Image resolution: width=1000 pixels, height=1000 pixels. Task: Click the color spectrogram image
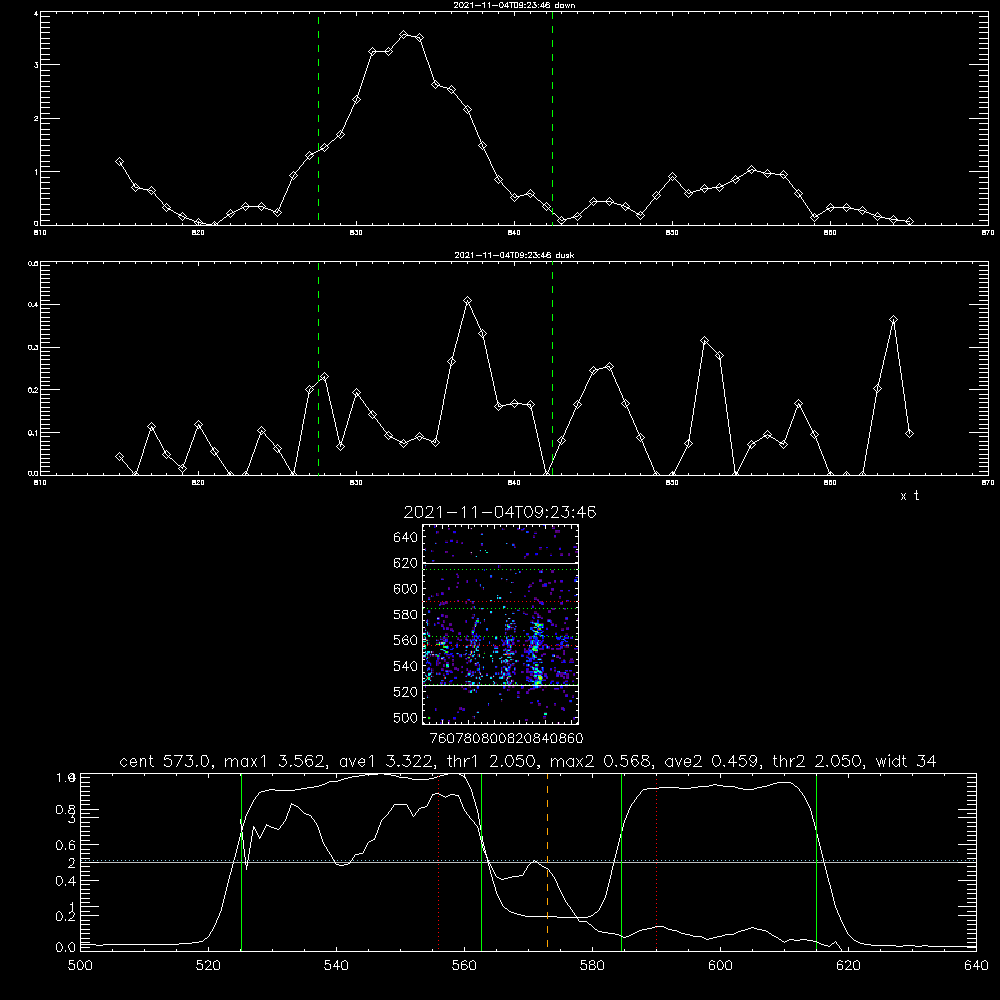pyautogui.click(x=501, y=624)
